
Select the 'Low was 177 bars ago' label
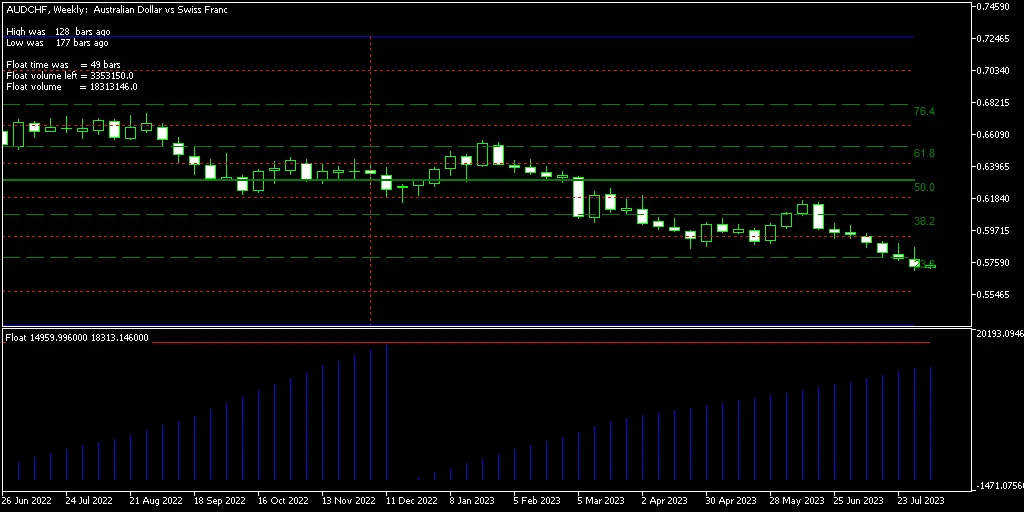click(57, 43)
